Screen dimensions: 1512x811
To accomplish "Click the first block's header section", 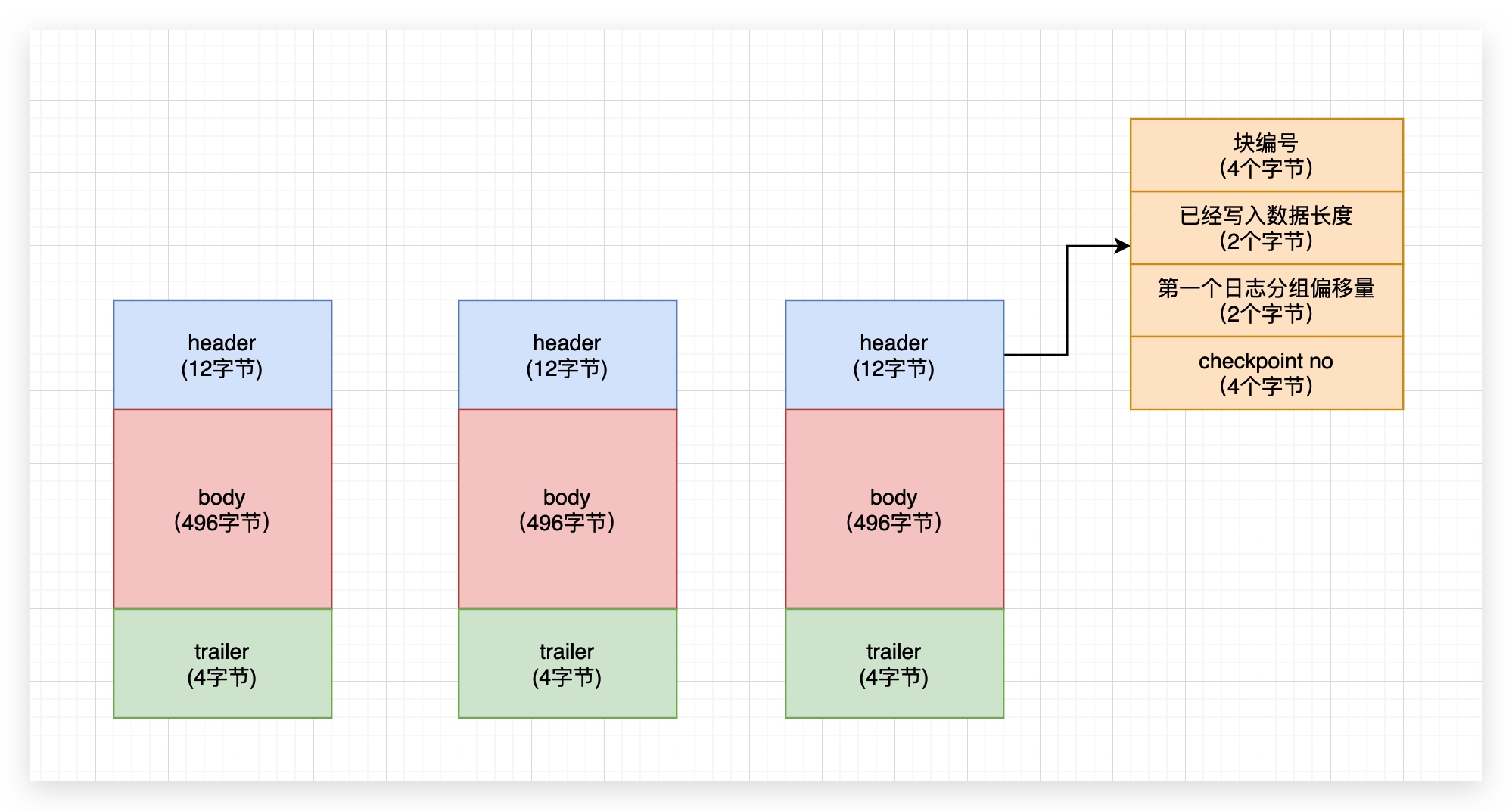I will point(222,354).
